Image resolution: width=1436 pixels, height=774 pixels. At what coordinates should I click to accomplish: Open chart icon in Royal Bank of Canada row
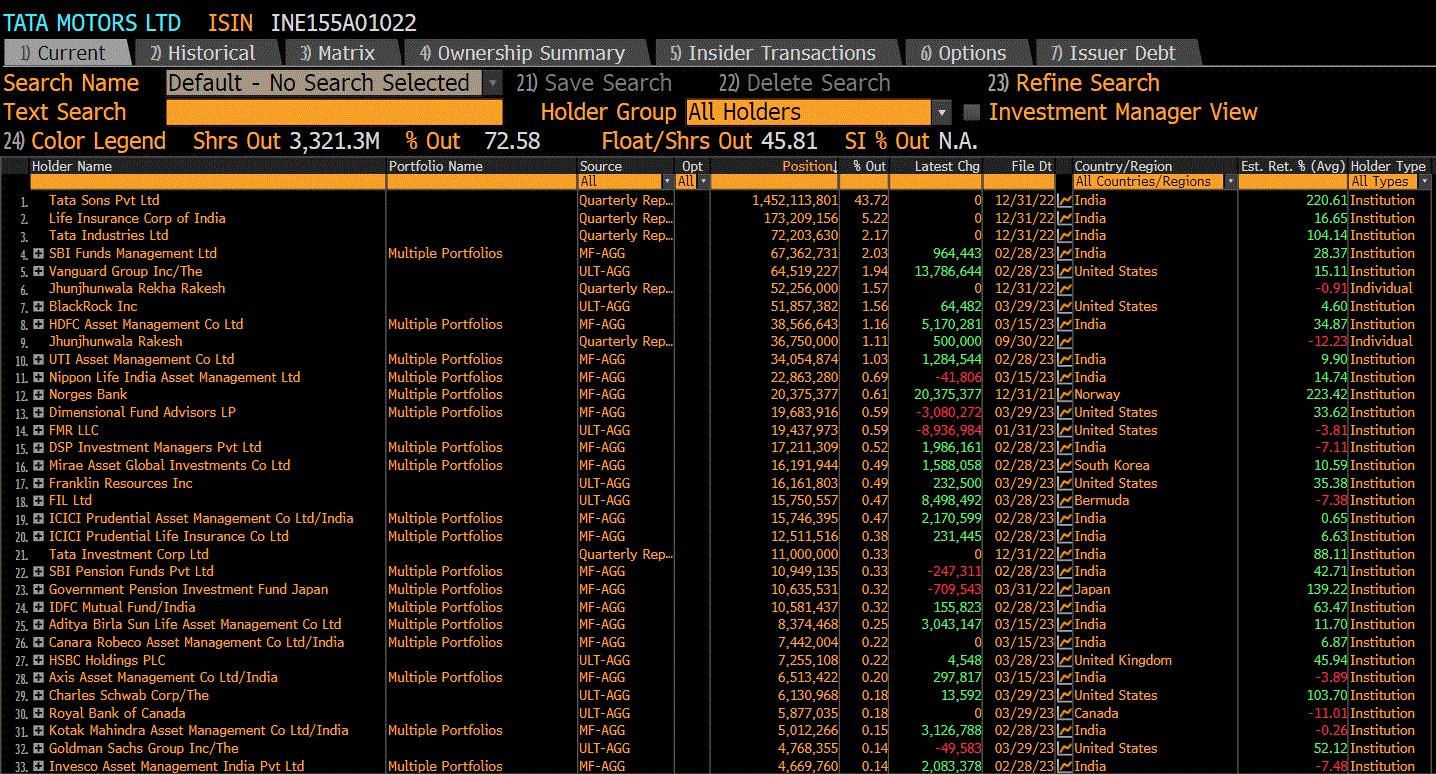(x=1065, y=713)
